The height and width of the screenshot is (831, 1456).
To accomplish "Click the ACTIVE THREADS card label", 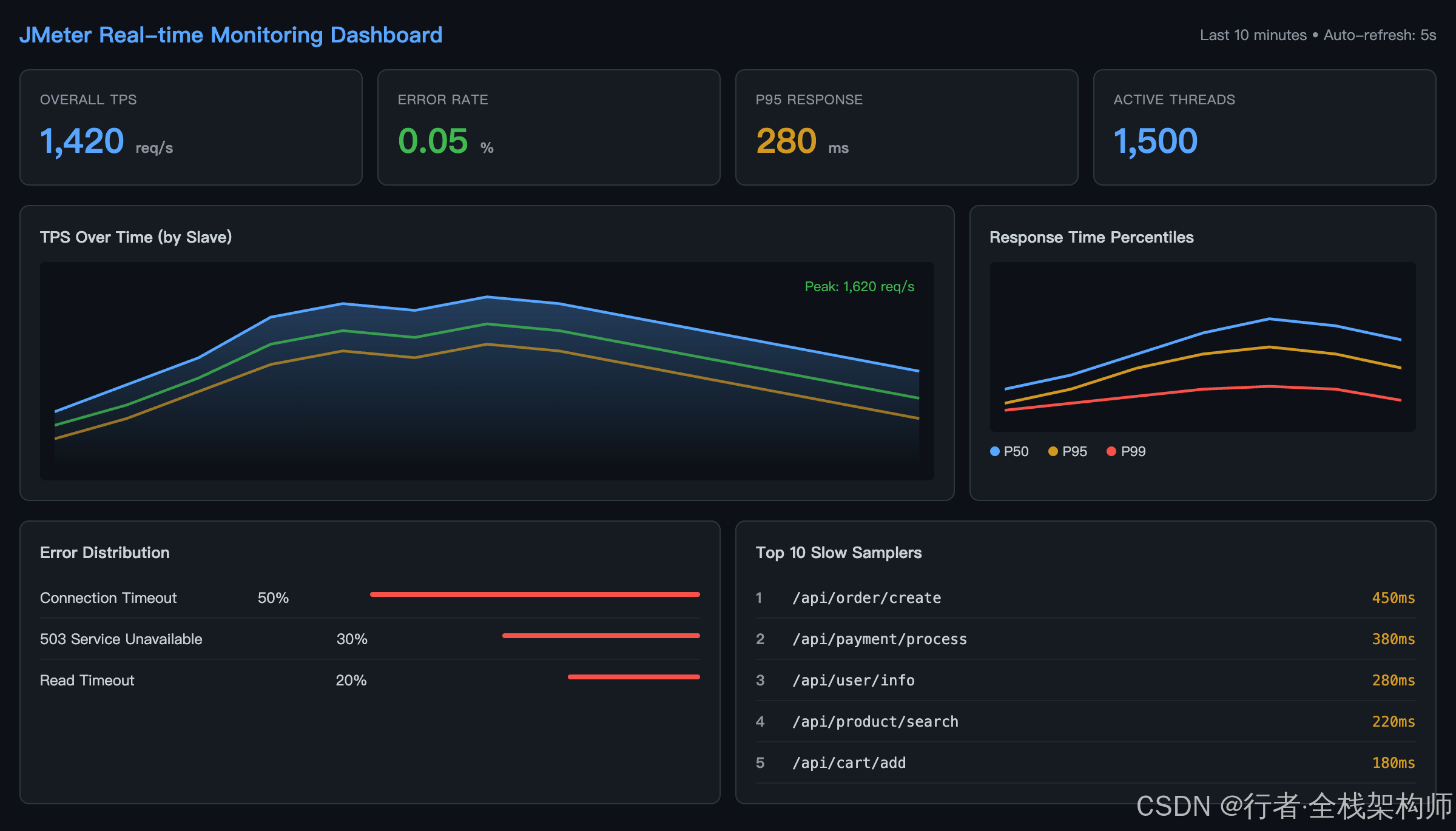I will [x=1174, y=99].
